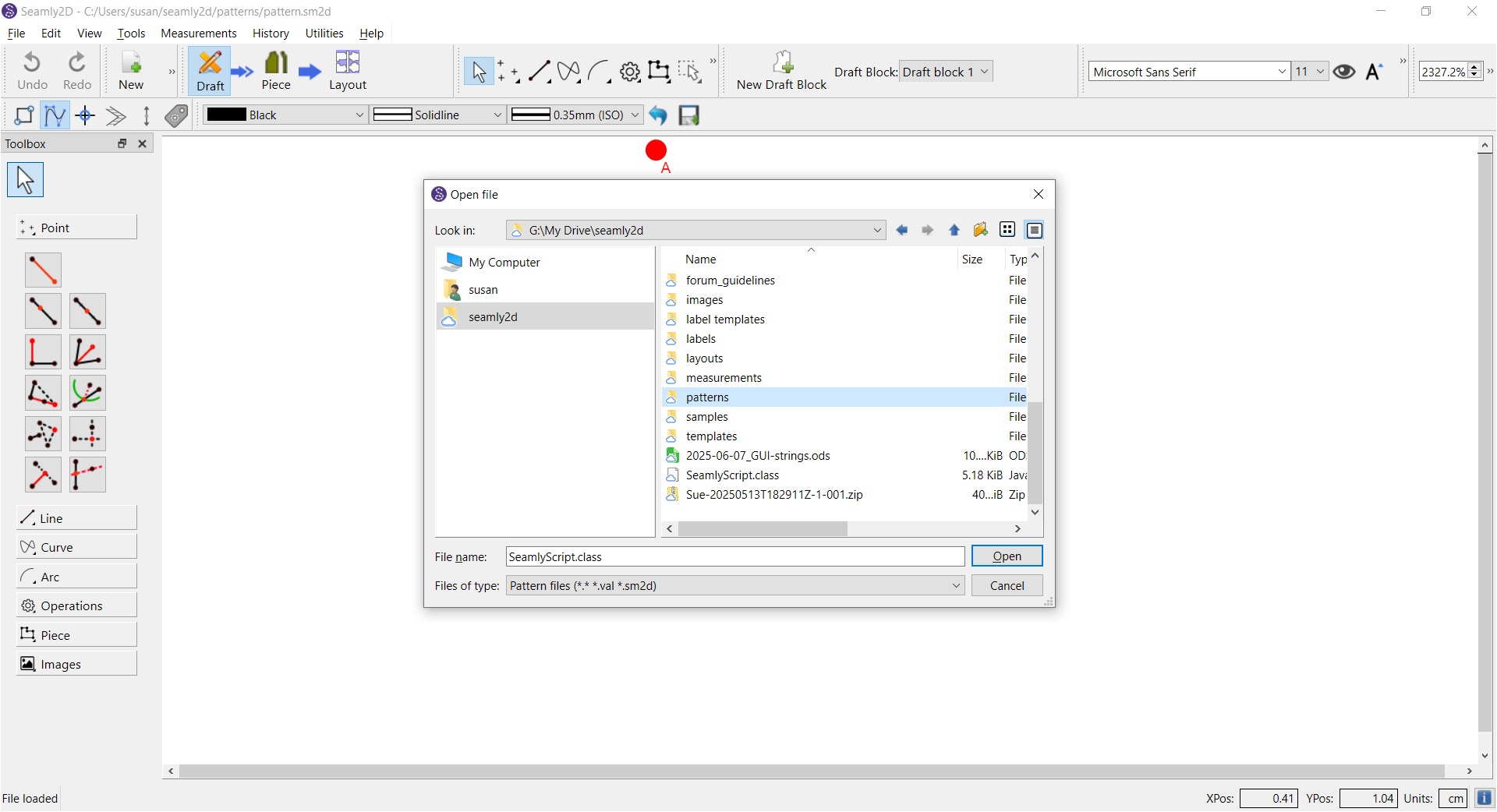
Task: Click the Open button in the dialog
Action: [x=1007, y=556]
